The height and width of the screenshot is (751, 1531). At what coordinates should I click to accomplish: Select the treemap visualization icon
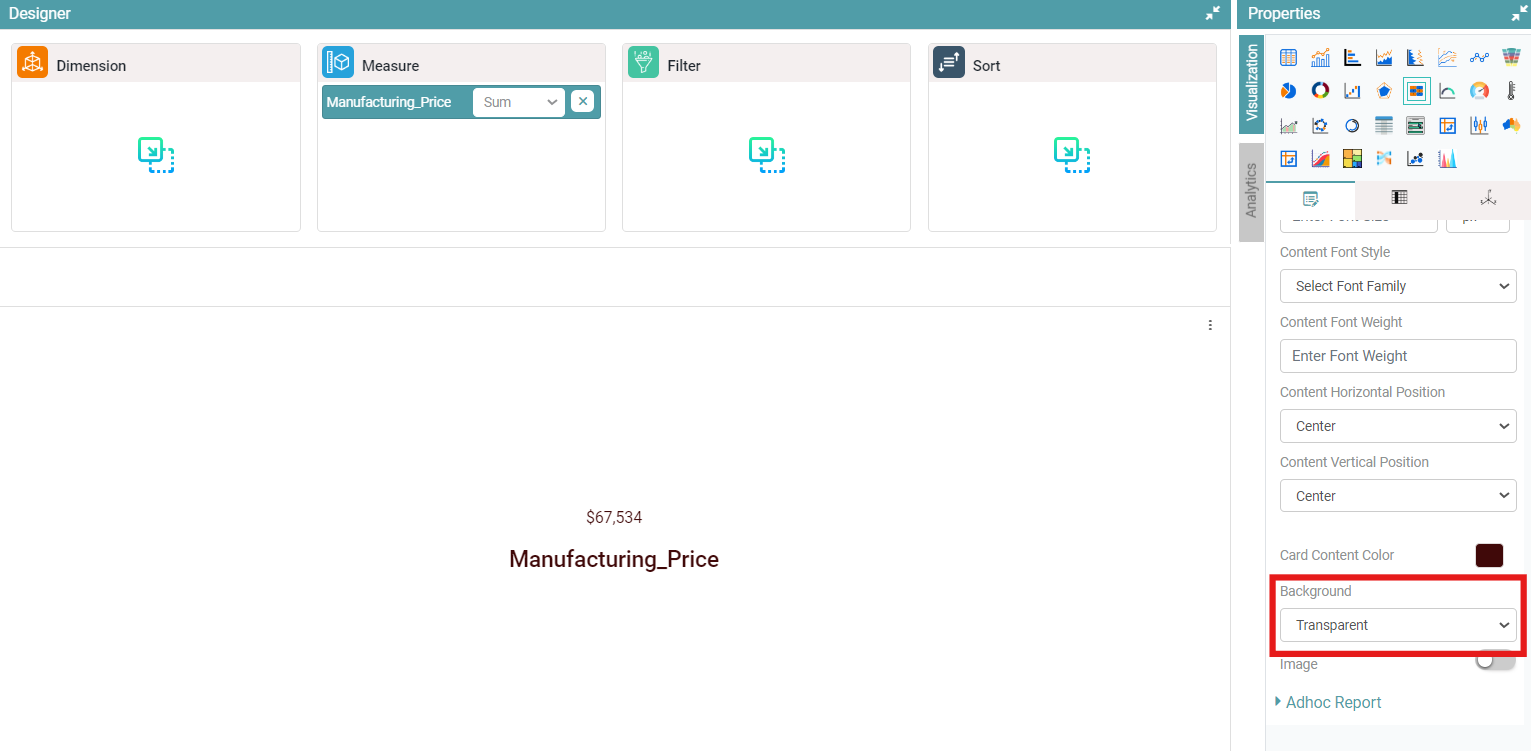click(1352, 158)
